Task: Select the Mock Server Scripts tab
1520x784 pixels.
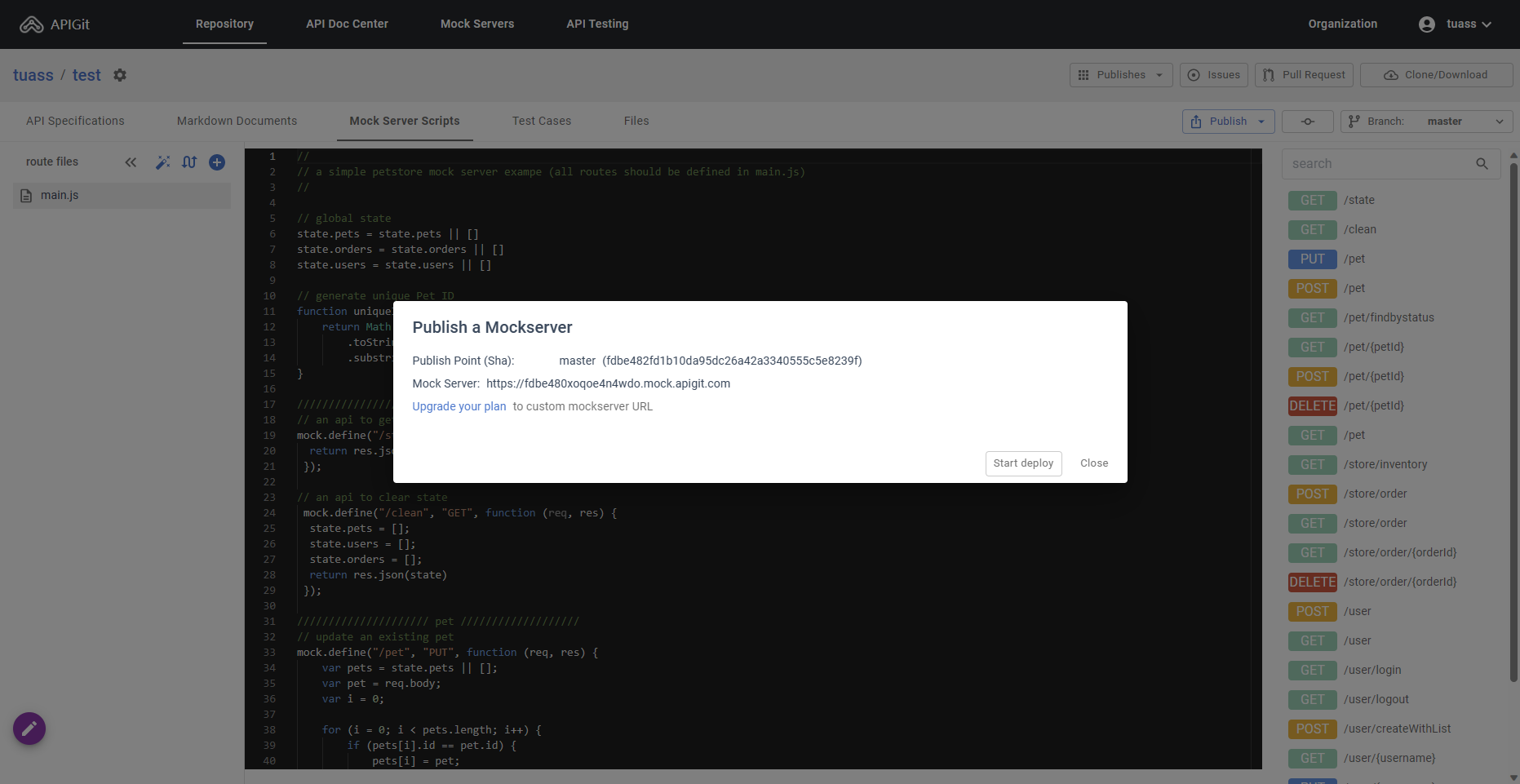Action: tap(405, 122)
